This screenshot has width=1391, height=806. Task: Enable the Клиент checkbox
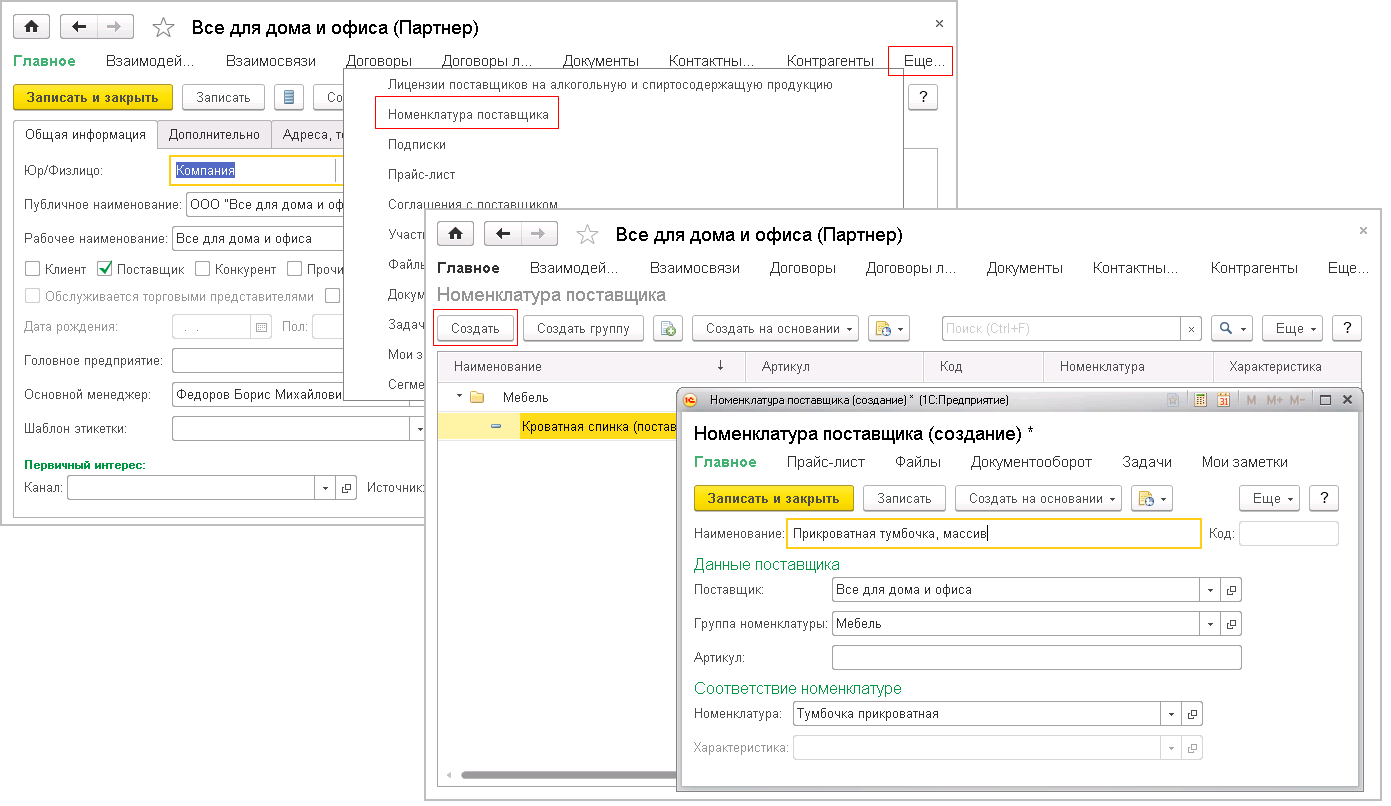(33, 269)
